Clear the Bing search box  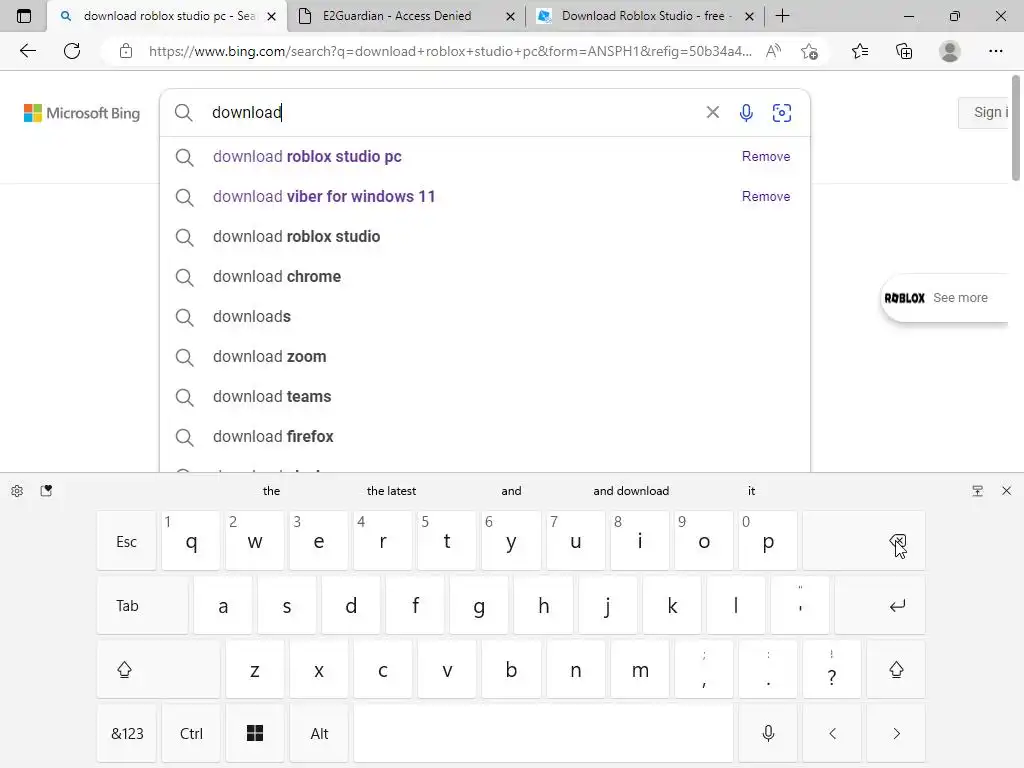coord(712,112)
